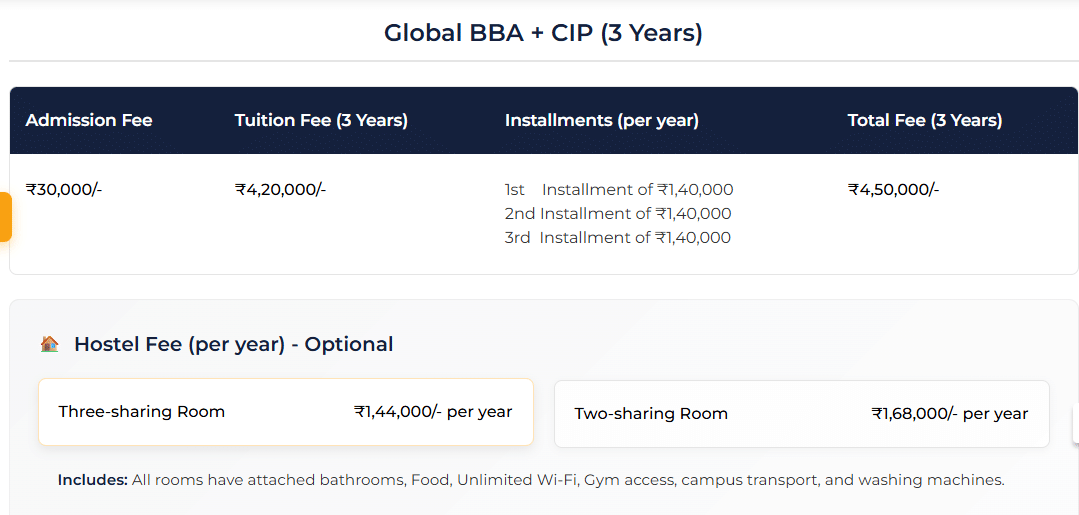Click the 1st Installment line
Image resolution: width=1079 pixels, height=515 pixels.
click(x=619, y=190)
